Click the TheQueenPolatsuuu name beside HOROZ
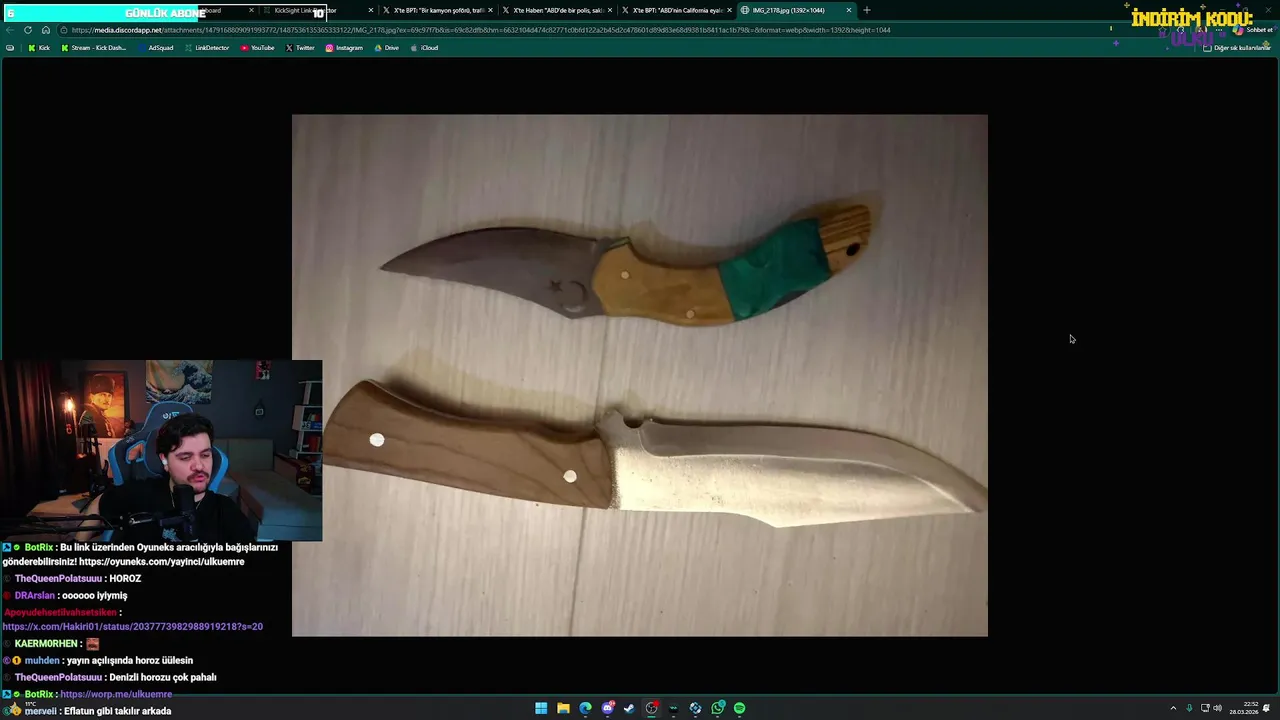1280x720 pixels. coord(59,579)
